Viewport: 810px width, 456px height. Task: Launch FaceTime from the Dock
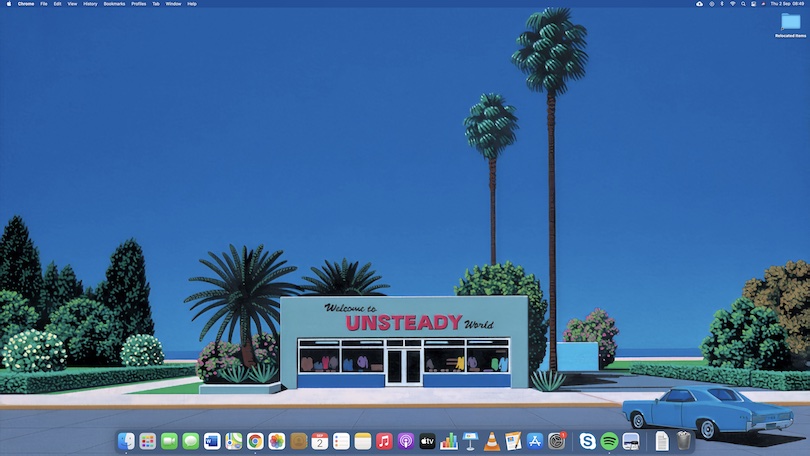[x=169, y=442]
